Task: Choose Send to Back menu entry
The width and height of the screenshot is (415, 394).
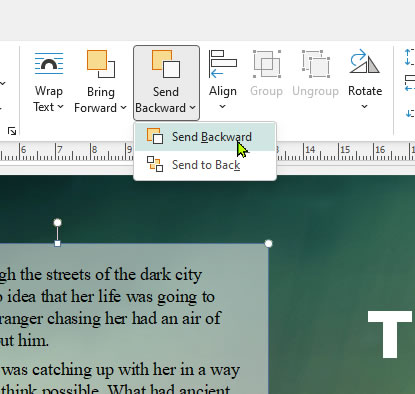Action: [205, 165]
